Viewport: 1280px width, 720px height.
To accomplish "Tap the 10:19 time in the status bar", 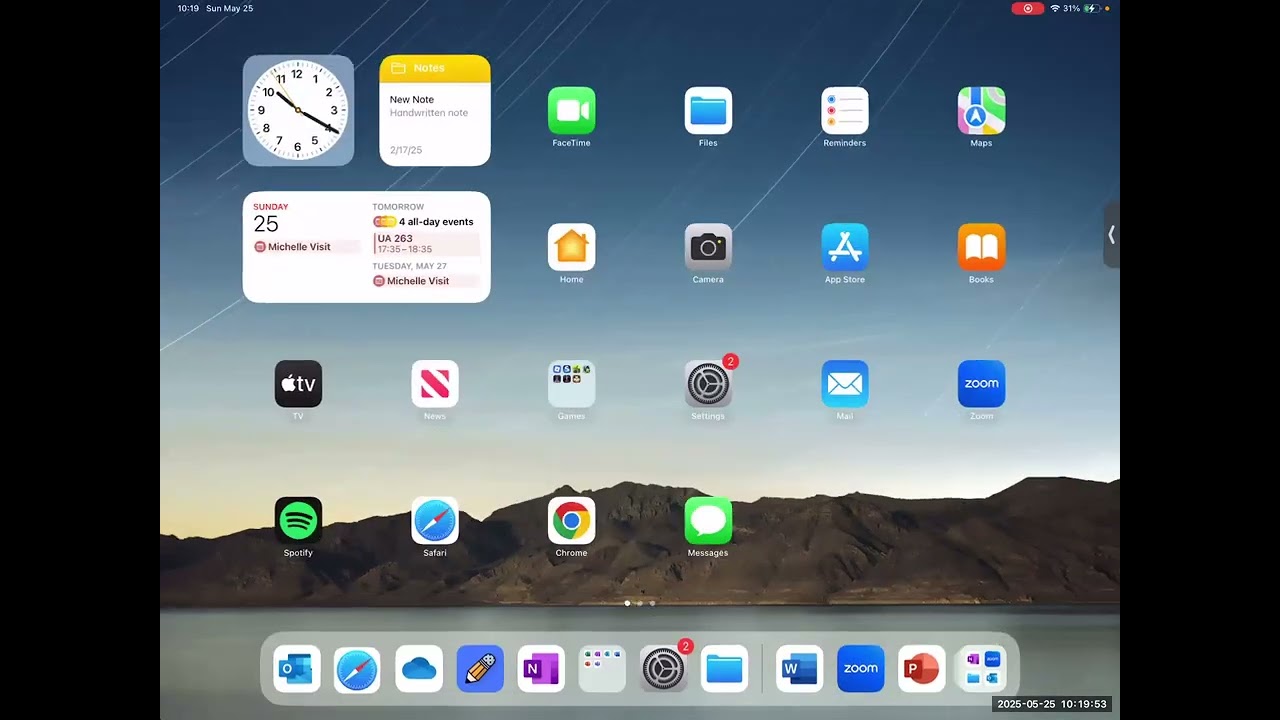I will (188, 8).
